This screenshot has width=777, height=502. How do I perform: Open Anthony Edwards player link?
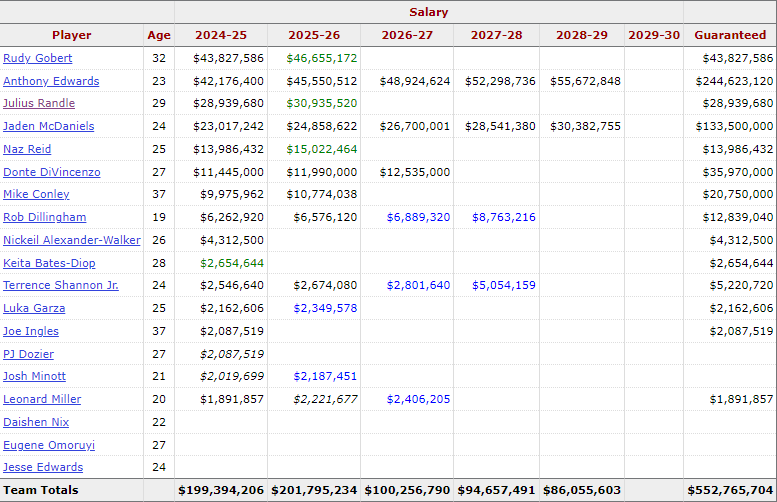pos(51,81)
